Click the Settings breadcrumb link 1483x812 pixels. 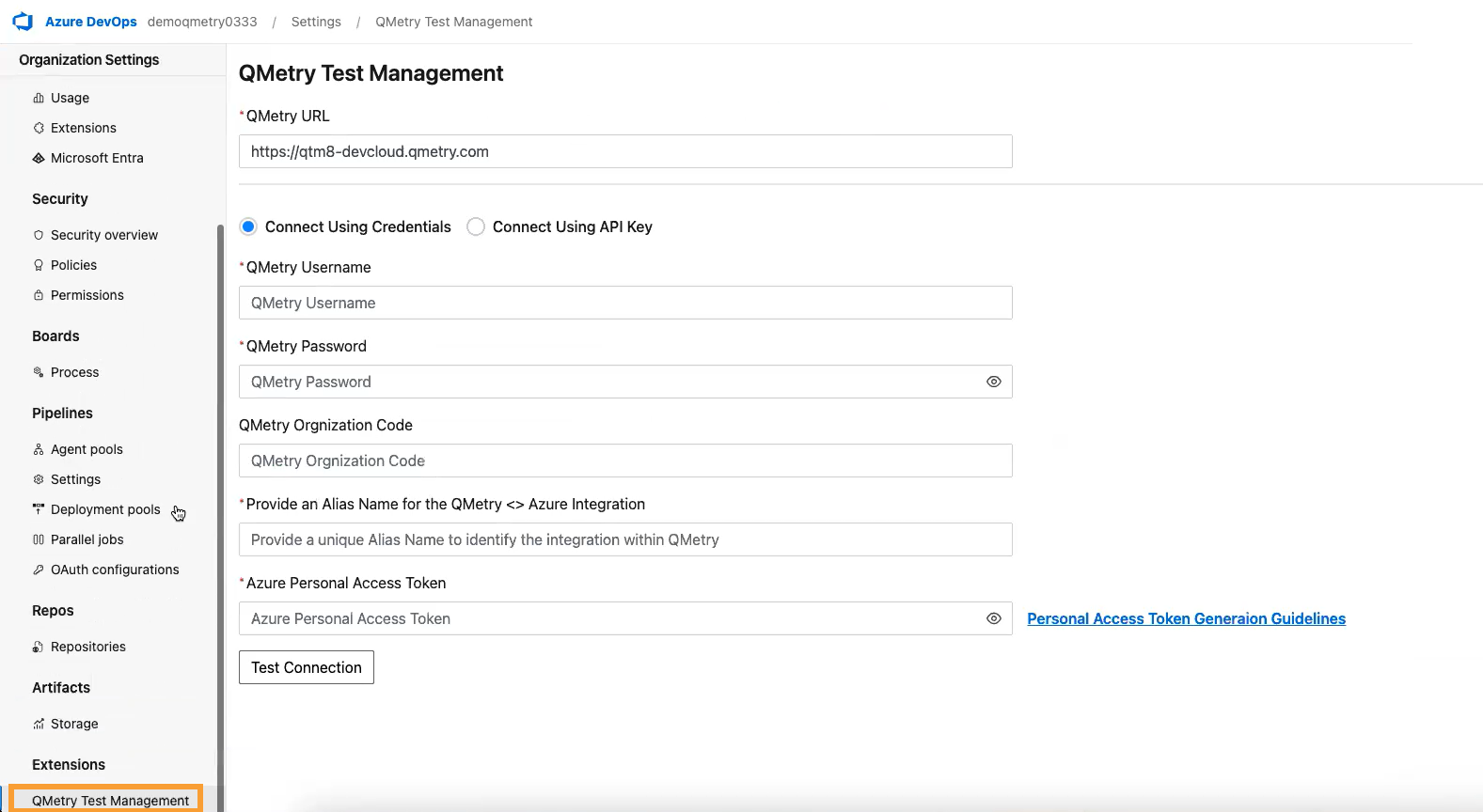316,22
